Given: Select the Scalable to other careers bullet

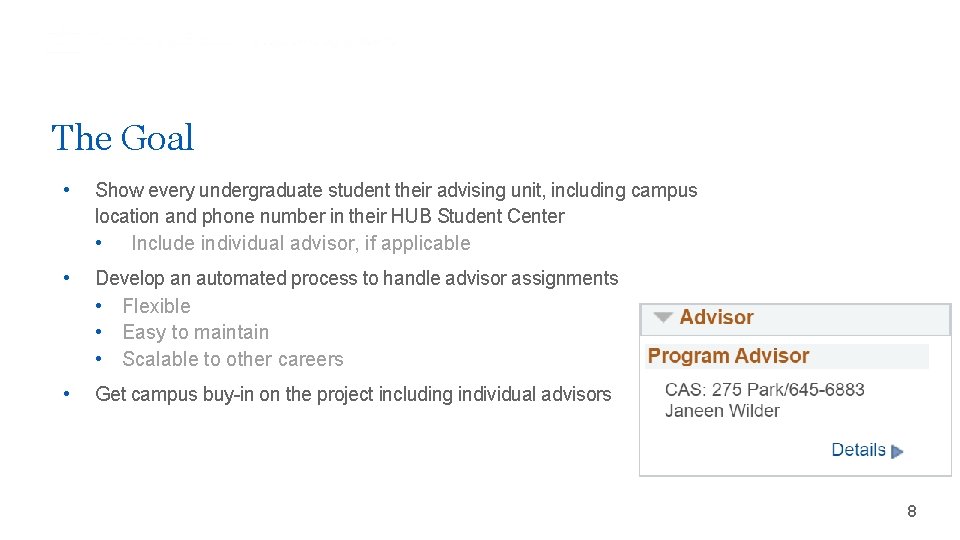Looking at the screenshot, I should (233, 359).
